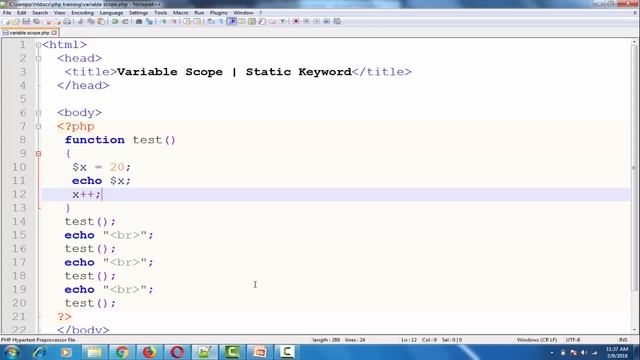Click the Stop Recording macro icon
The image size is (640, 360).
click(x=306, y=21)
